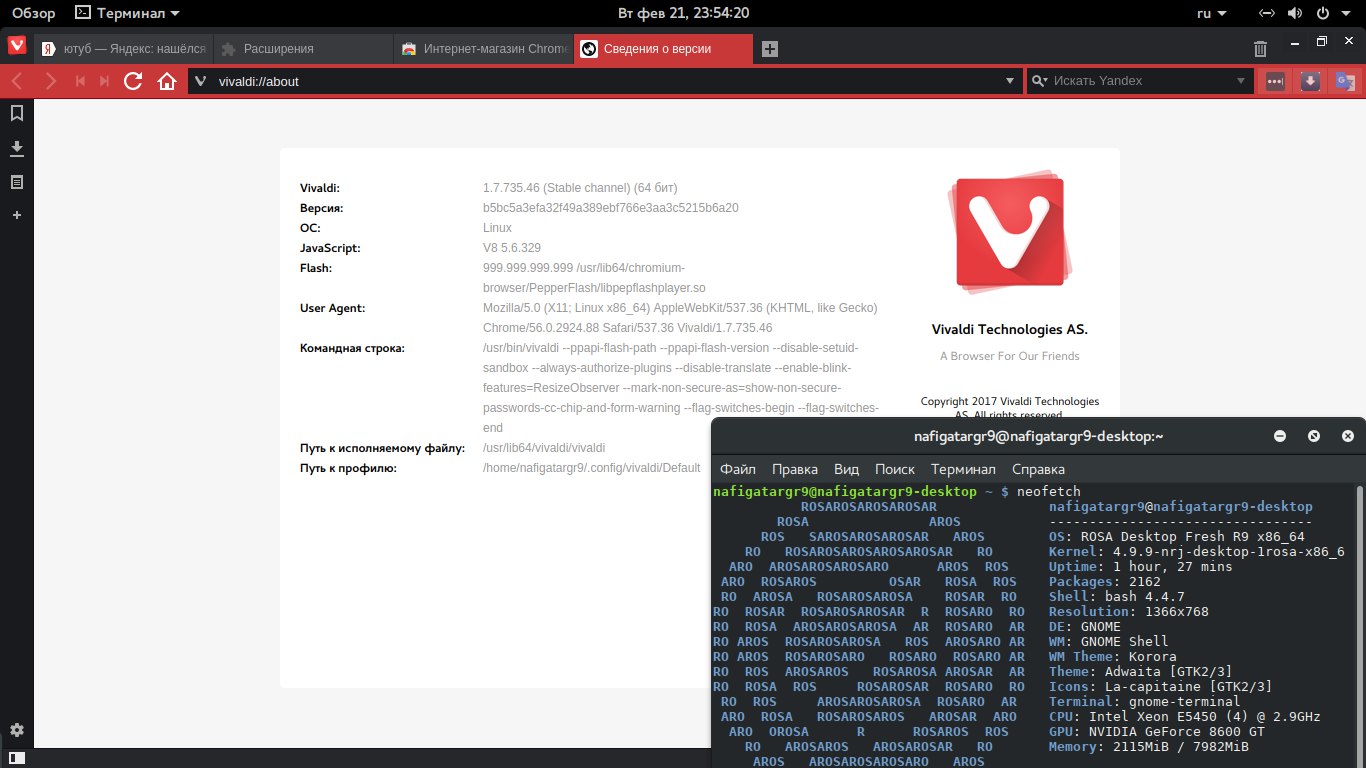Click the Memory line 2115MiB / 7982MiB
Viewport: 1366px width, 768px height.
pos(1149,747)
